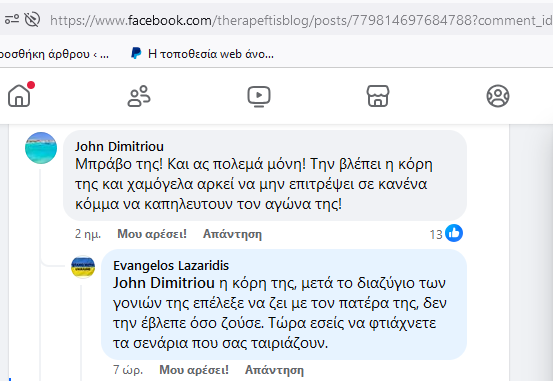Viewport: 553px width, 381px height.
Task: Open John Dimitriou name link in first comment
Action: coord(119,146)
